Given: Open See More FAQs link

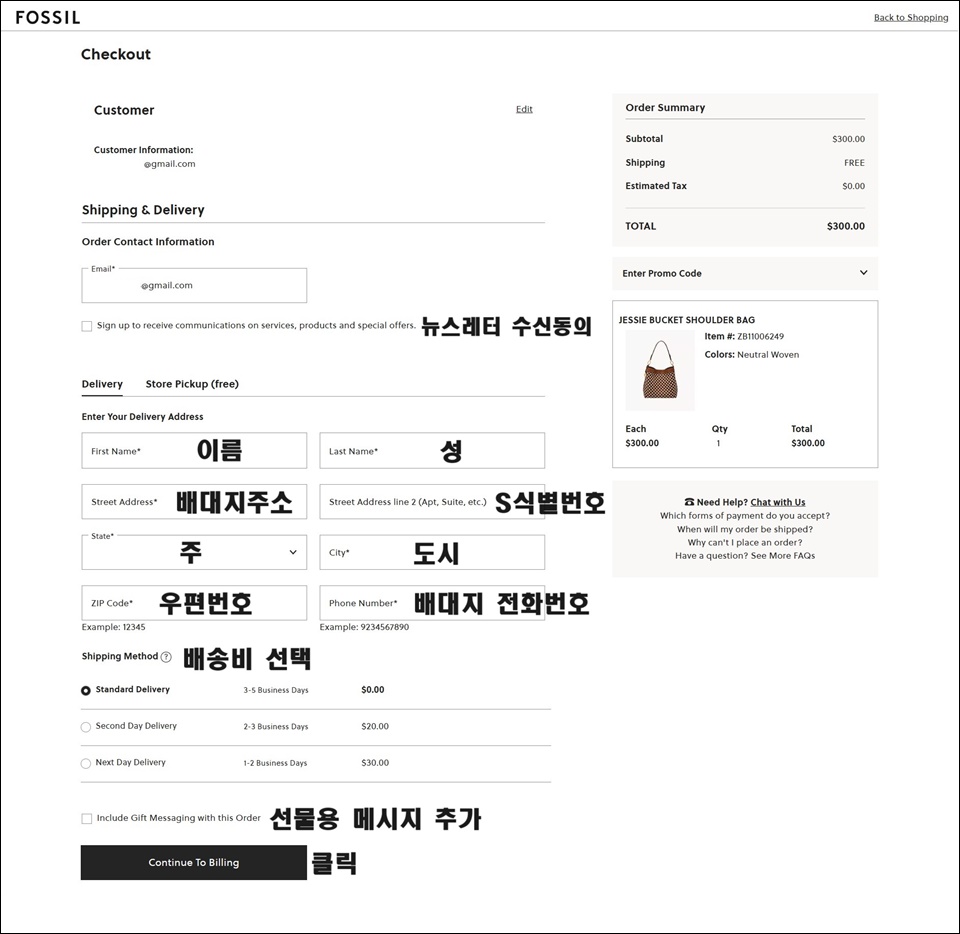Looking at the screenshot, I should pyautogui.click(x=782, y=556).
